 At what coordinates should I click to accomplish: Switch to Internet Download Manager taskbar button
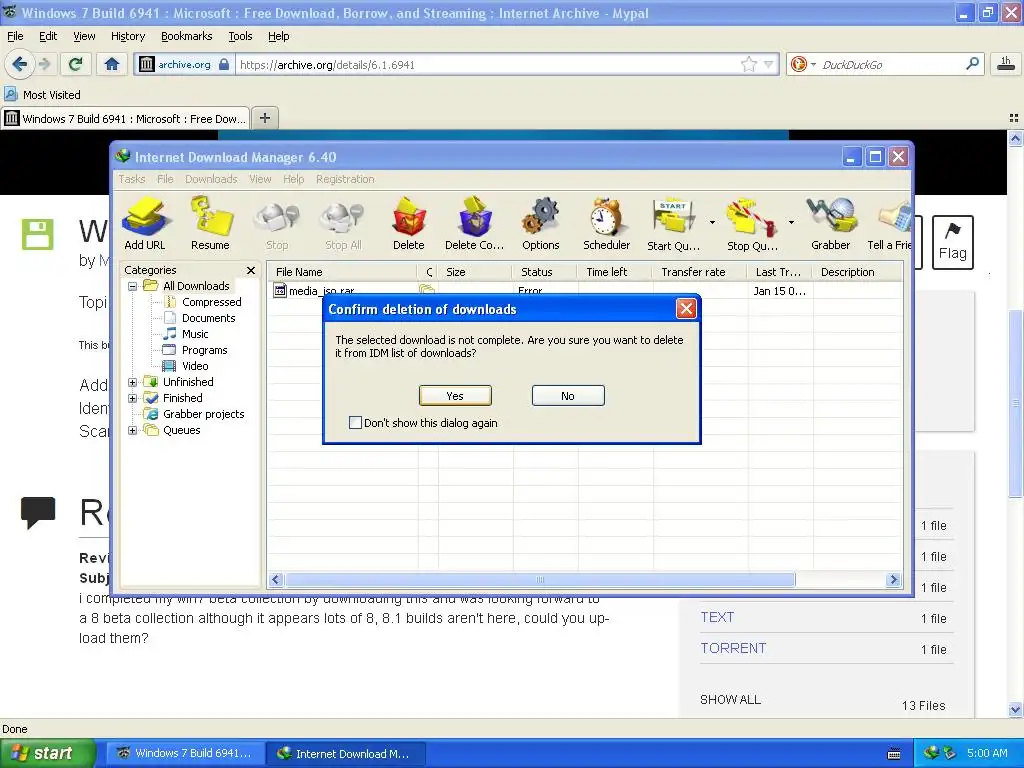pos(346,753)
